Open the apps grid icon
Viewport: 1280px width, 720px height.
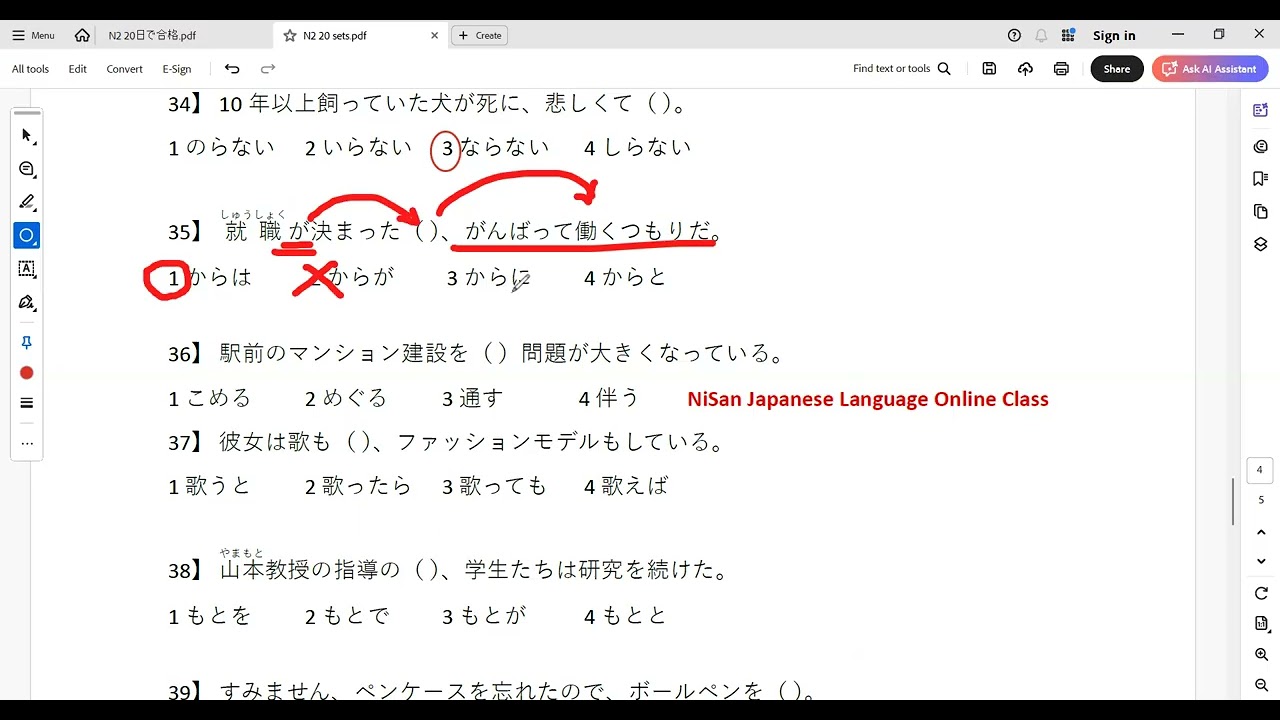pos(1068,35)
